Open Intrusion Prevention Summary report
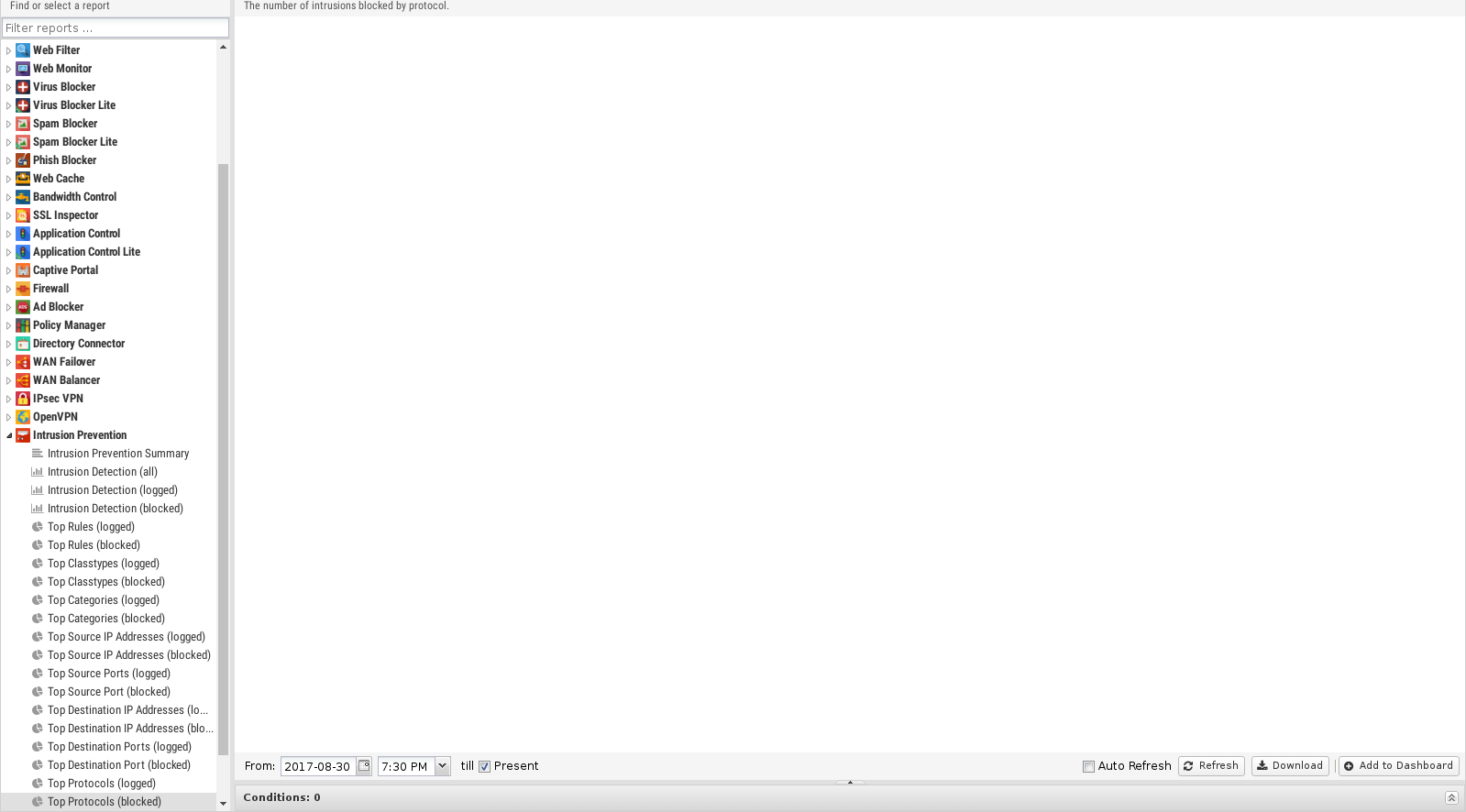The image size is (1466, 812). pos(118,454)
